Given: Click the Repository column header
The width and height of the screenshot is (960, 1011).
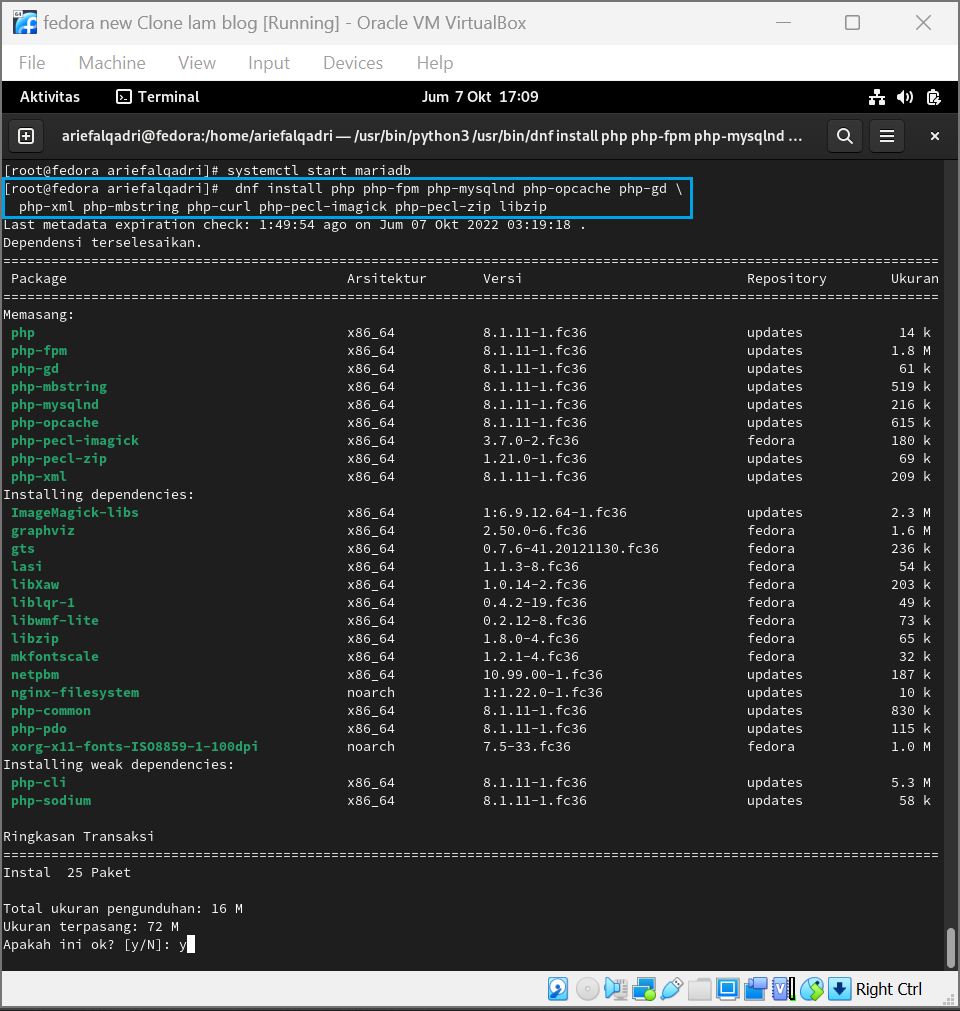Looking at the screenshot, I should pos(787,279).
